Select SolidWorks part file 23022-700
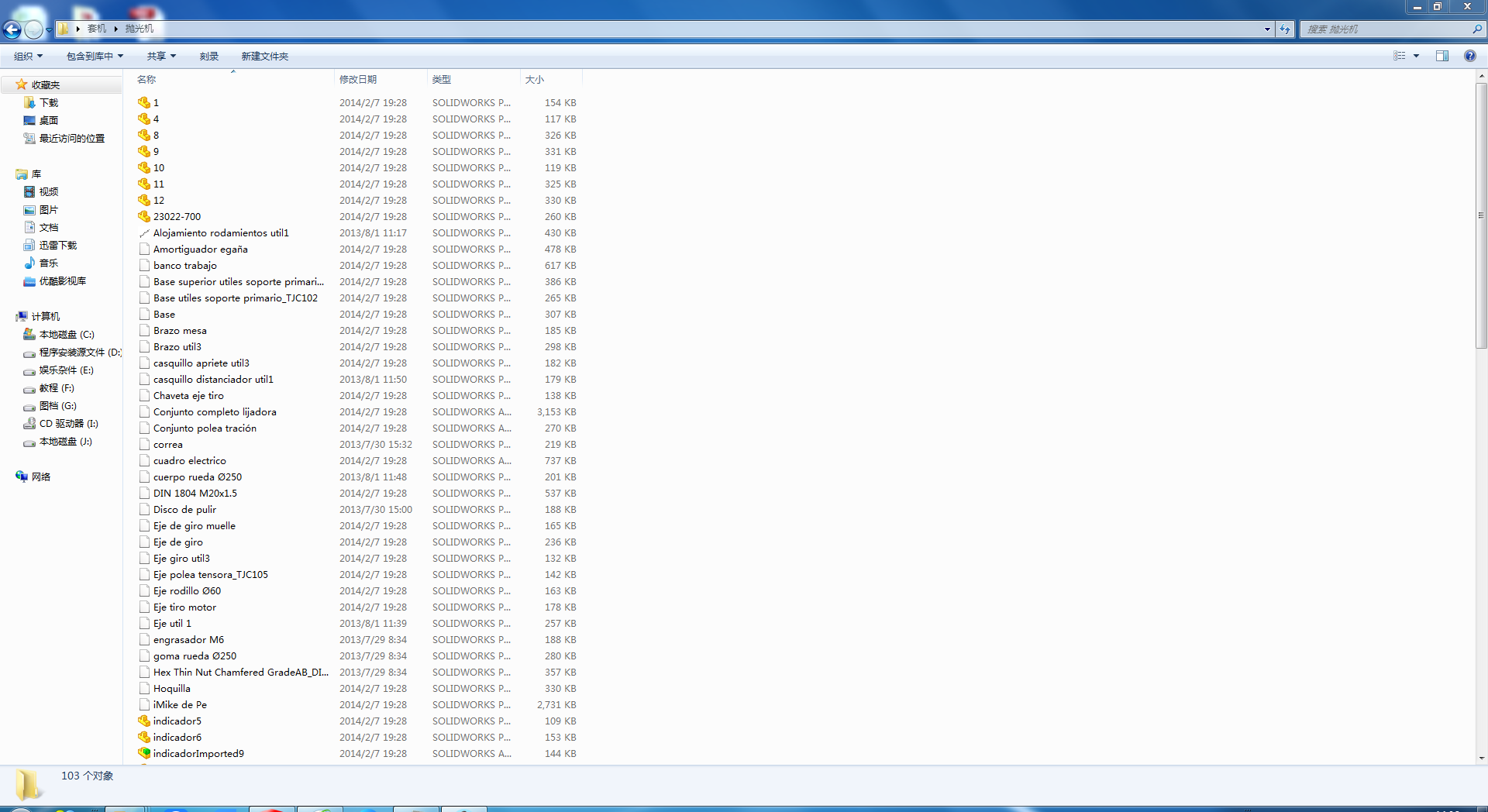The image size is (1488, 812). 177,216
